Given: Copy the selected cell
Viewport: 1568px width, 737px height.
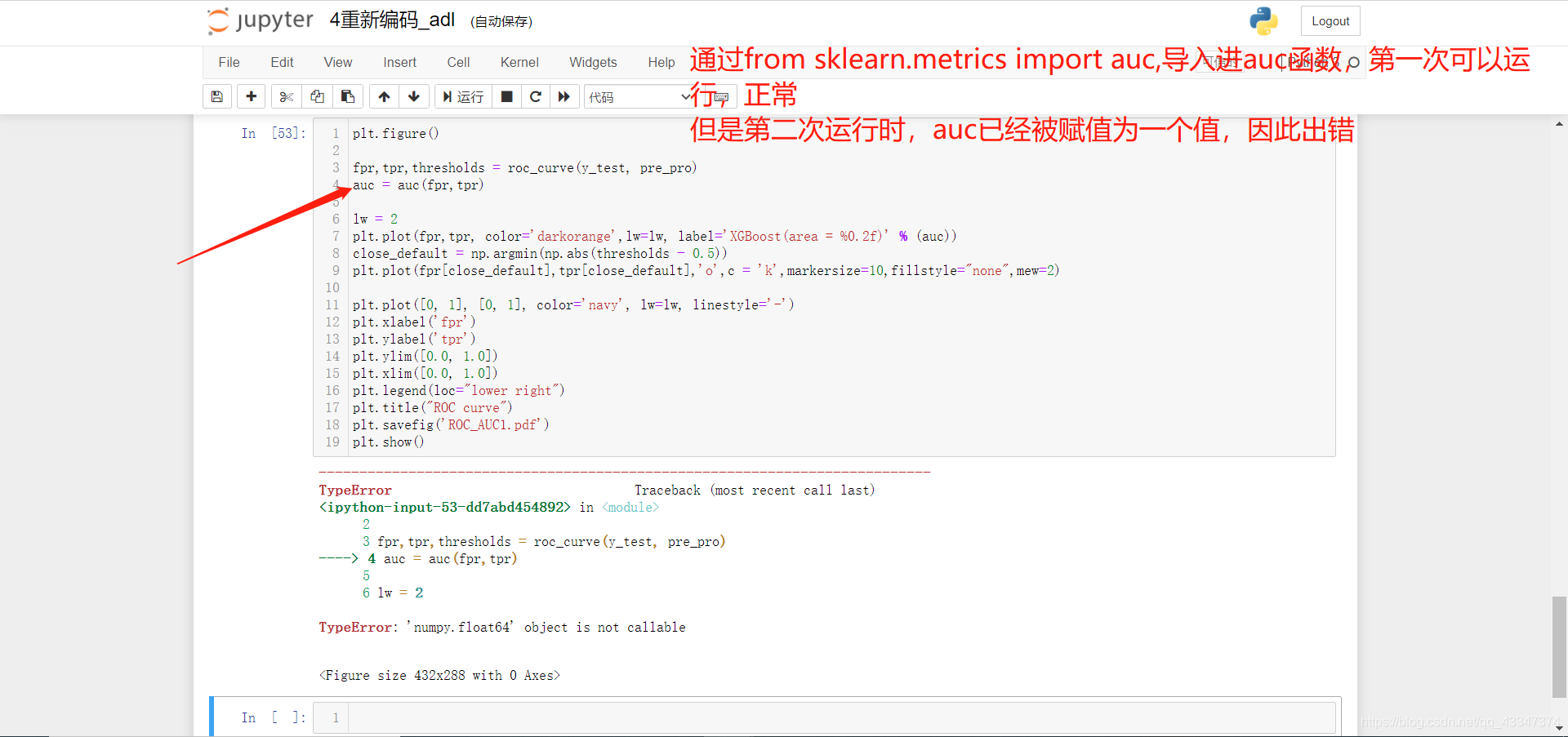Looking at the screenshot, I should point(317,96).
